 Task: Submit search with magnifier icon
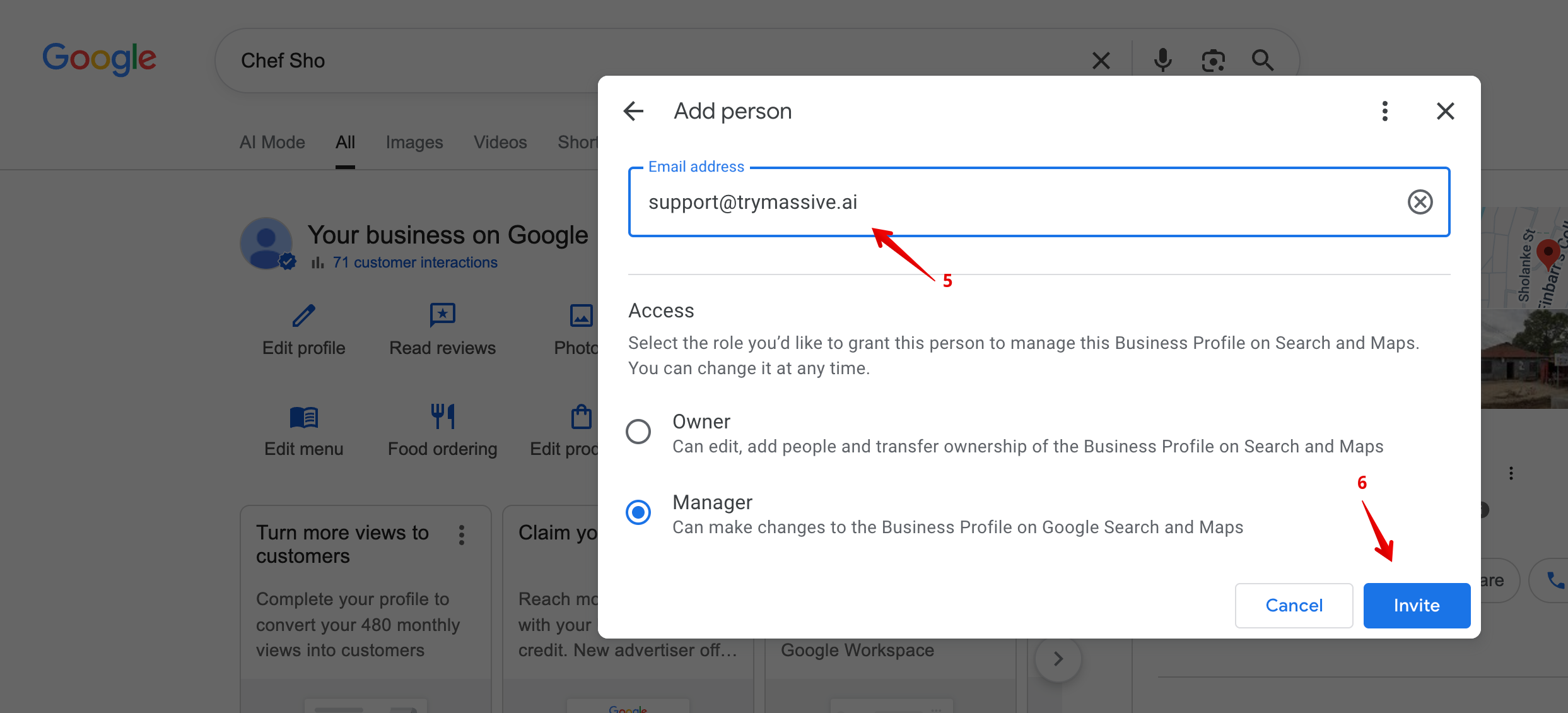pyautogui.click(x=1263, y=61)
